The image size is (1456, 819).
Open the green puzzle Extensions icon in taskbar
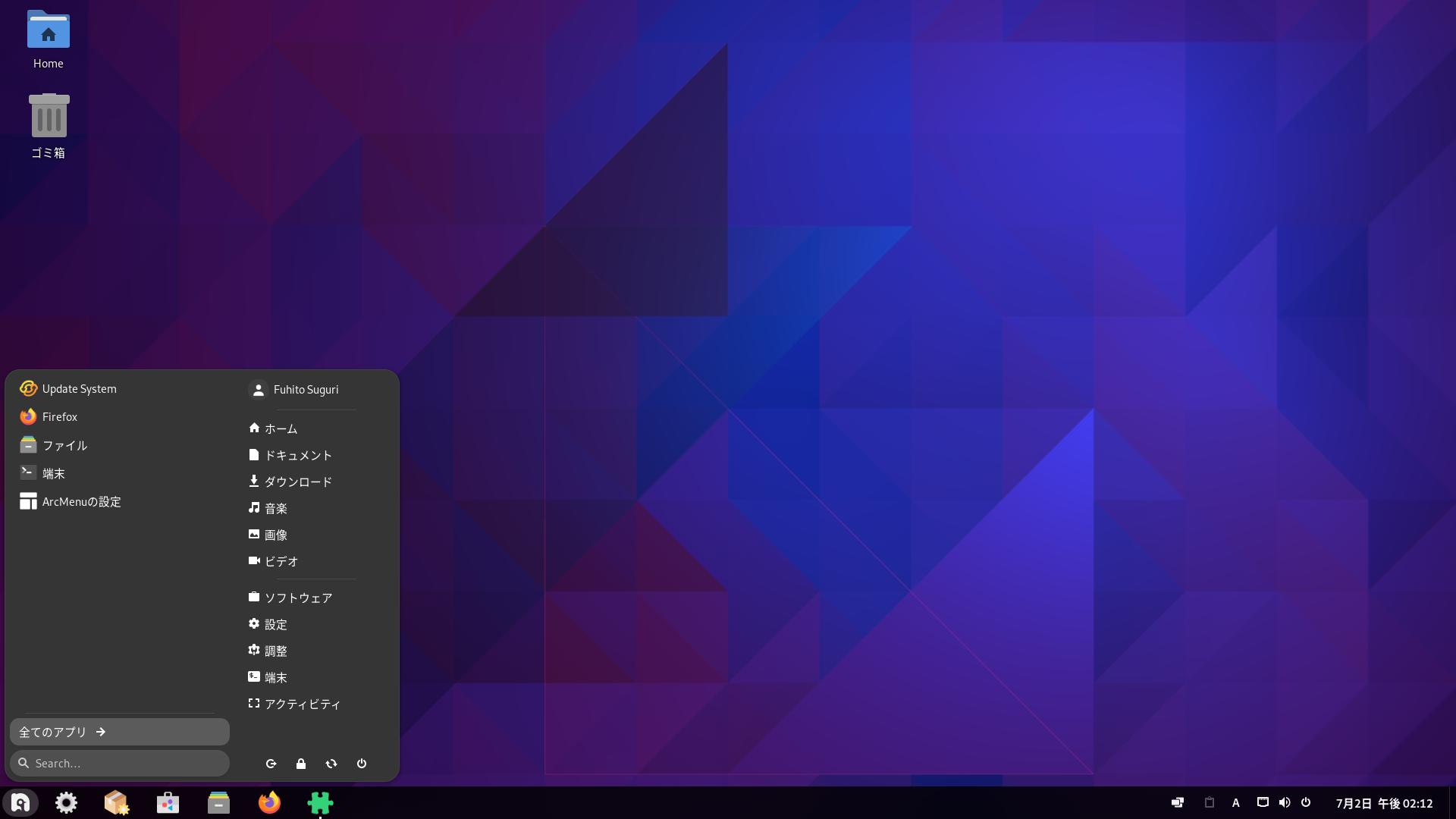coord(320,802)
